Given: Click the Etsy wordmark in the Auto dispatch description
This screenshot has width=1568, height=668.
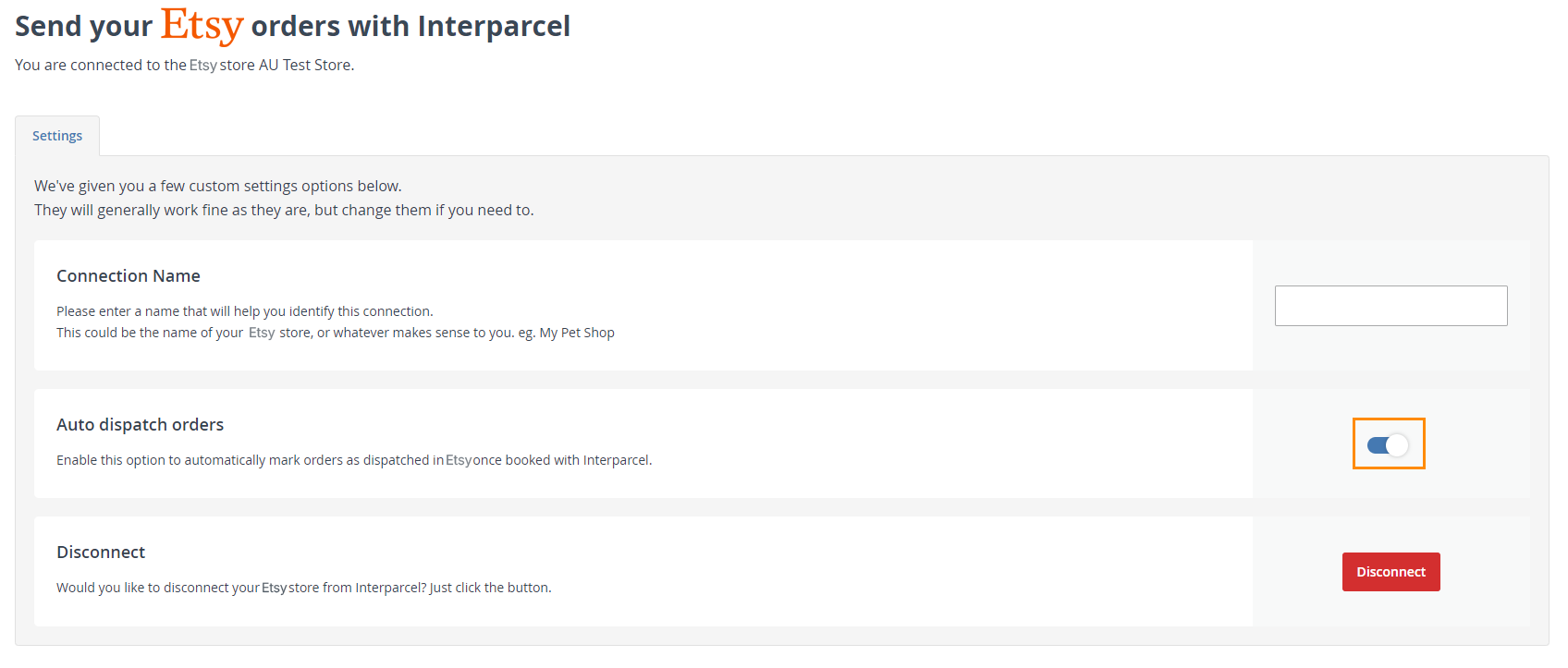Looking at the screenshot, I should [x=459, y=460].
